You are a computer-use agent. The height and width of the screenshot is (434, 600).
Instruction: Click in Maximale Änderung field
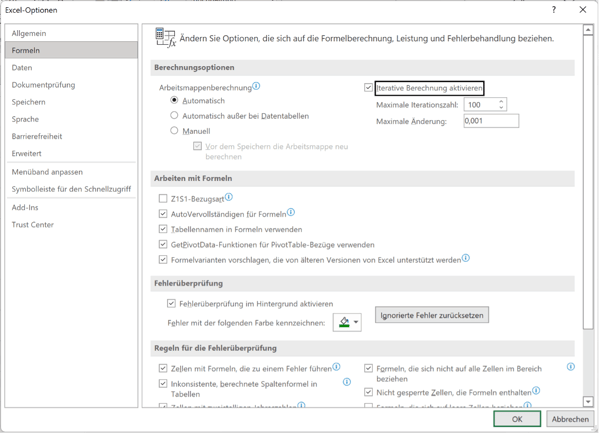pos(491,121)
